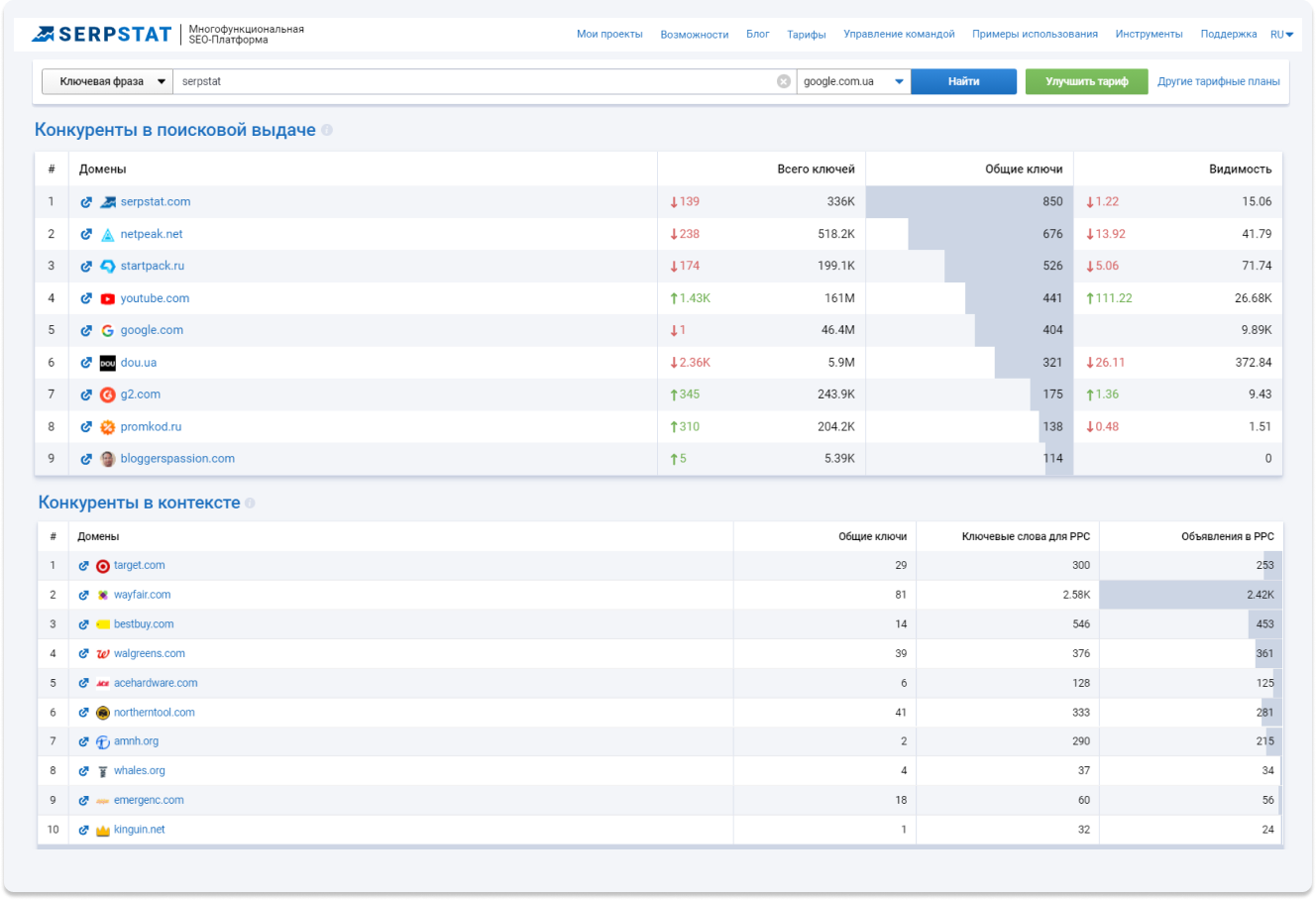Open the northerntool.com domain link
Image resolution: width=1316 pixels, height=900 pixels.
pyautogui.click(x=154, y=713)
